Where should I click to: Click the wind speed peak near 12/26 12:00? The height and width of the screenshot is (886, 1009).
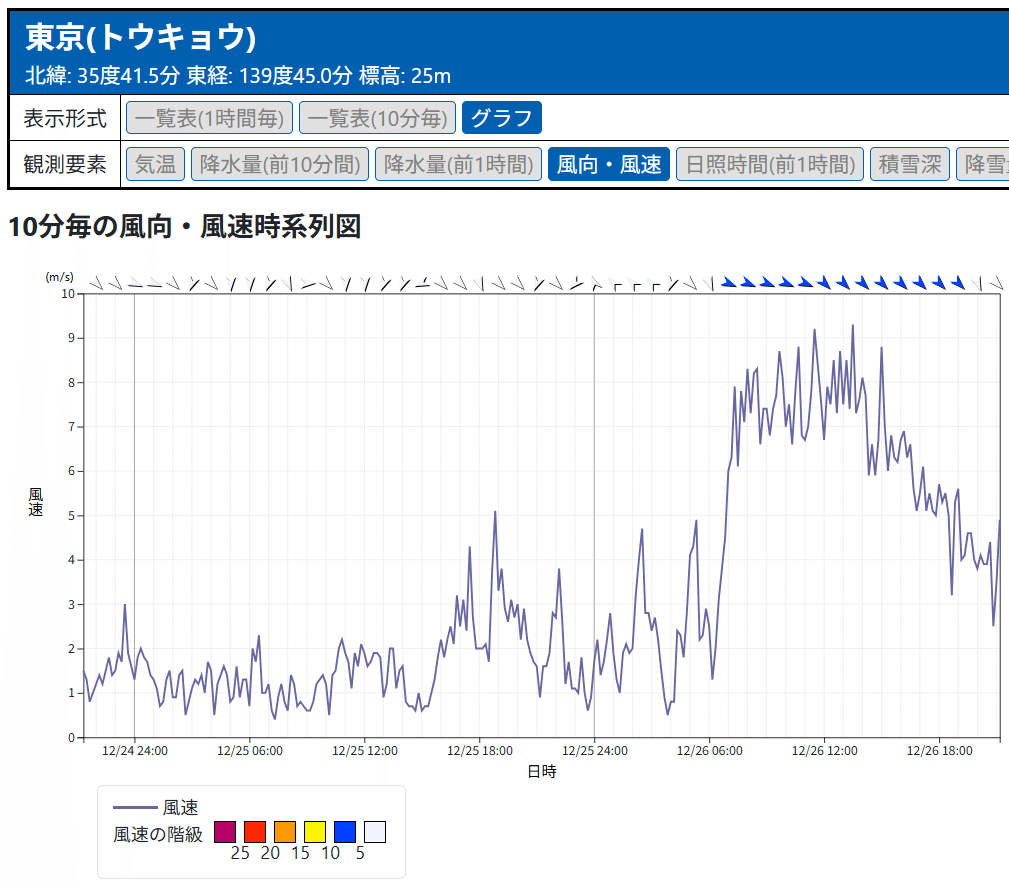click(851, 326)
